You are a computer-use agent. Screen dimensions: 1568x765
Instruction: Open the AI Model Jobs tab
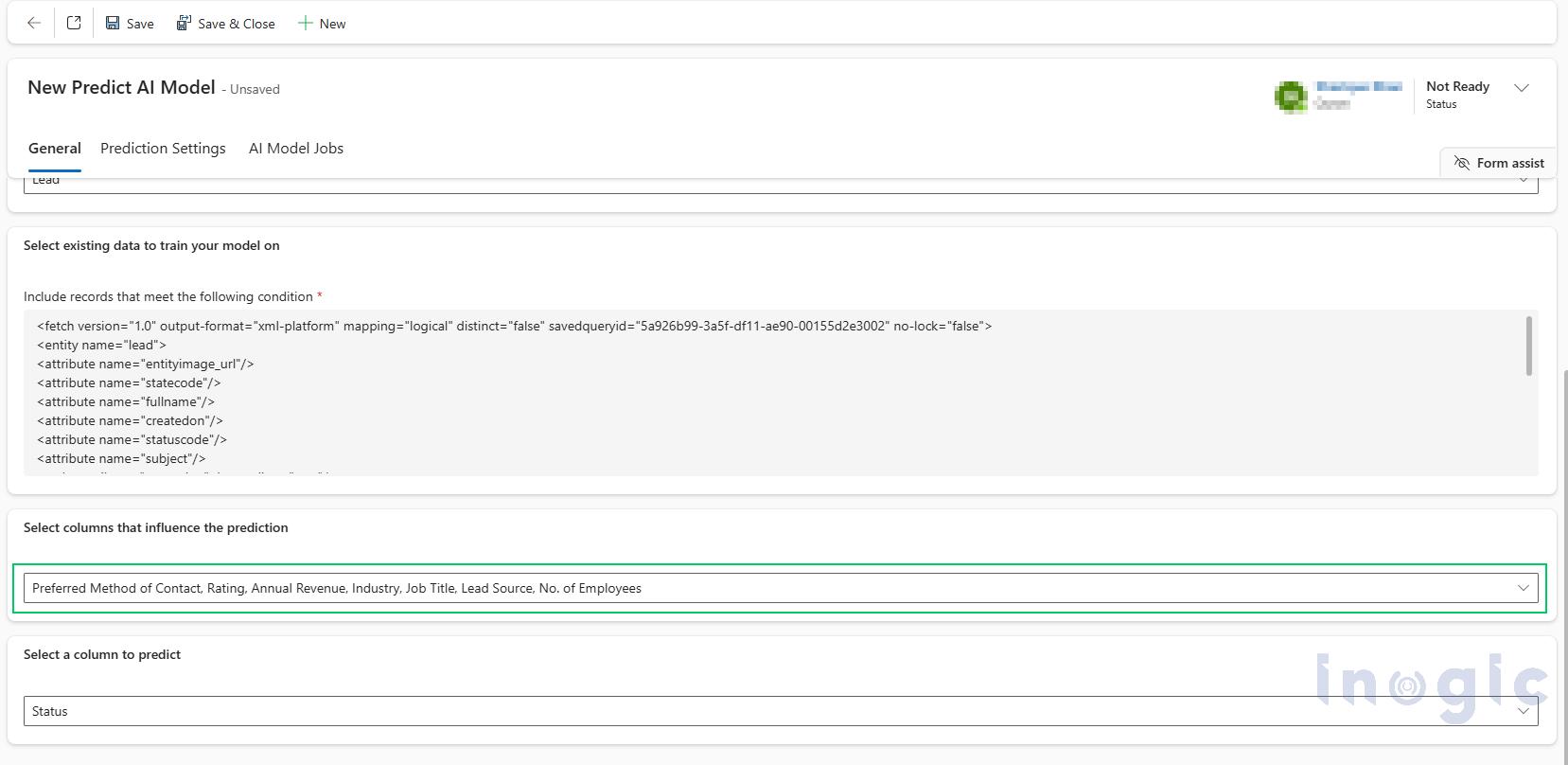(x=295, y=149)
